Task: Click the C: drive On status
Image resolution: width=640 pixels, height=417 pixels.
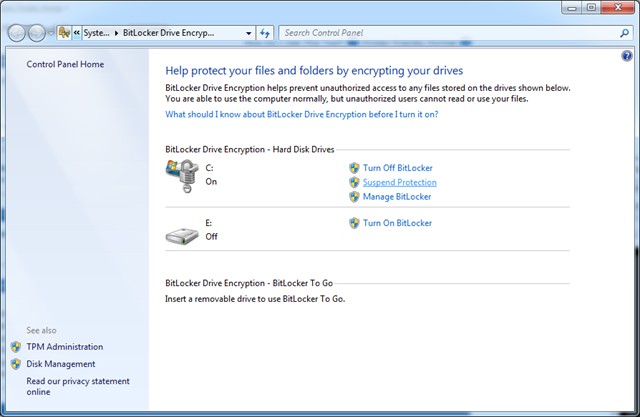Action: [211, 182]
